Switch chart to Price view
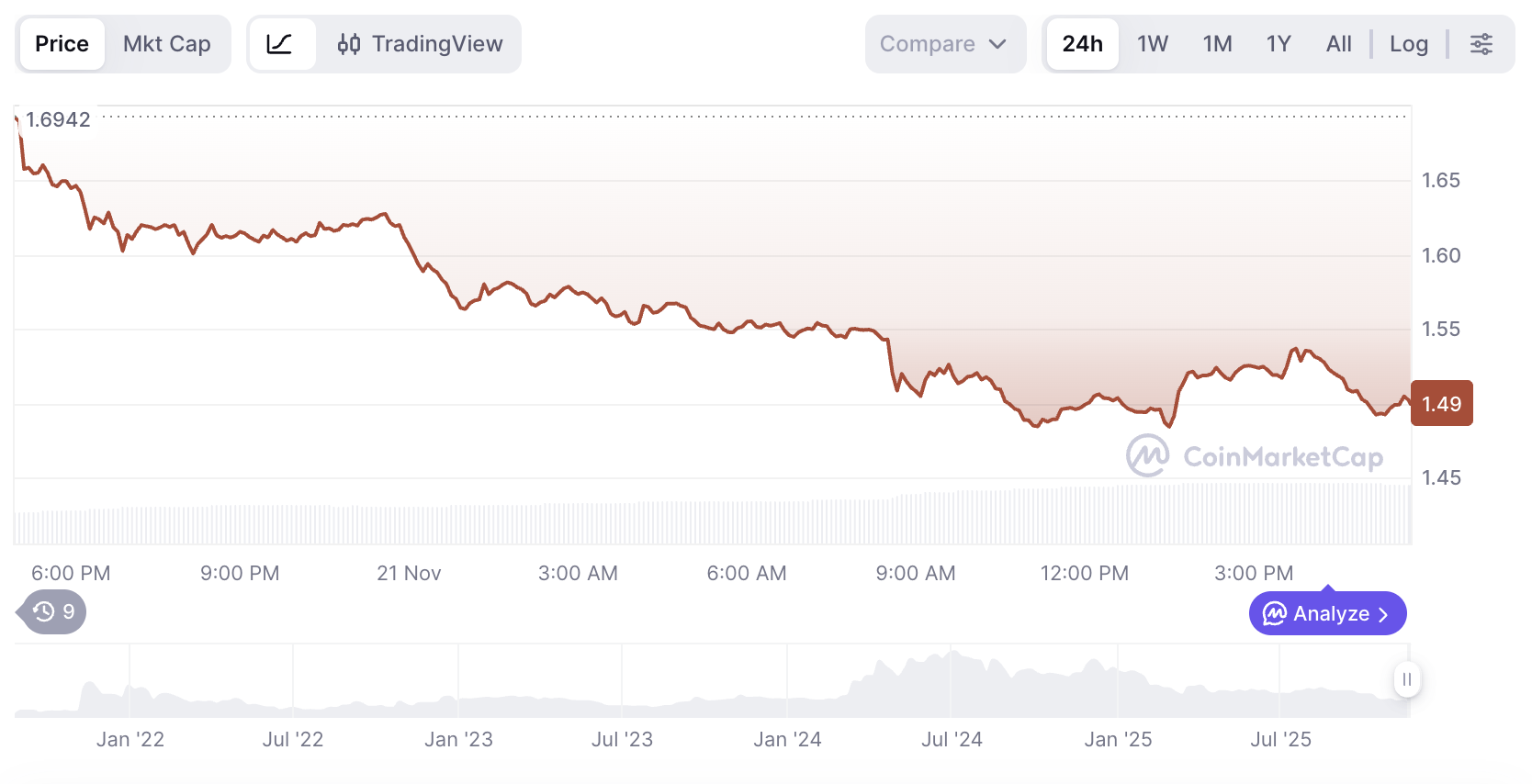1532x784 pixels. (x=62, y=44)
